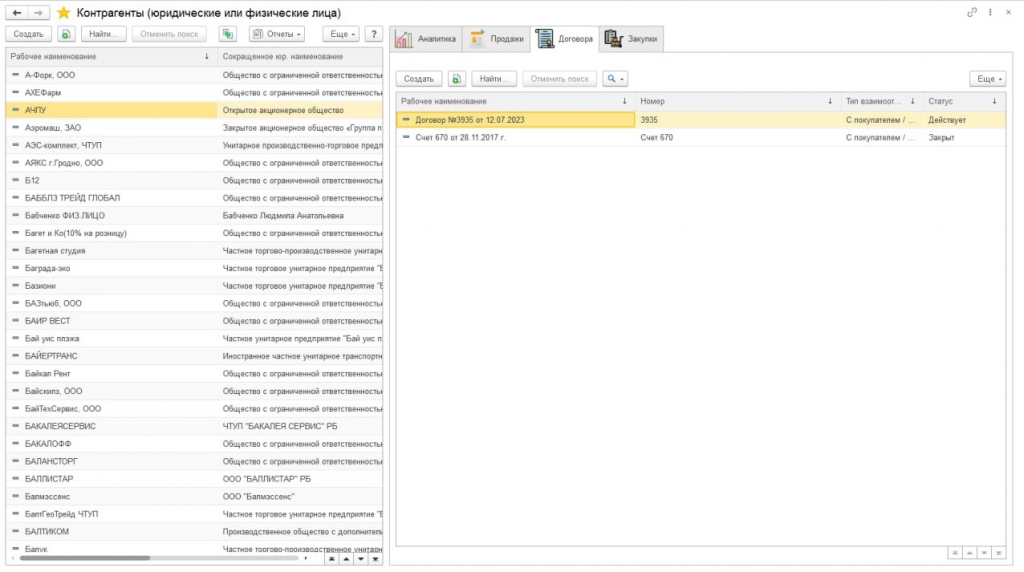This screenshot has height=572, width=1024.
Task: Click Создать in the counterparties list toolbar
Action: coord(28,34)
